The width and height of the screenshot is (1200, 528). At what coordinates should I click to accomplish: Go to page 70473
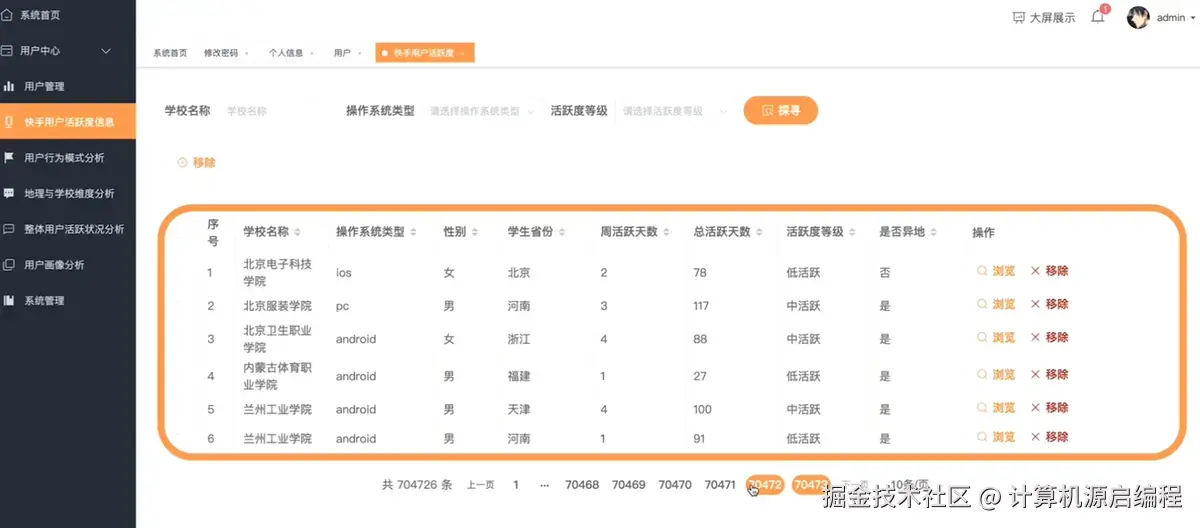(811, 485)
